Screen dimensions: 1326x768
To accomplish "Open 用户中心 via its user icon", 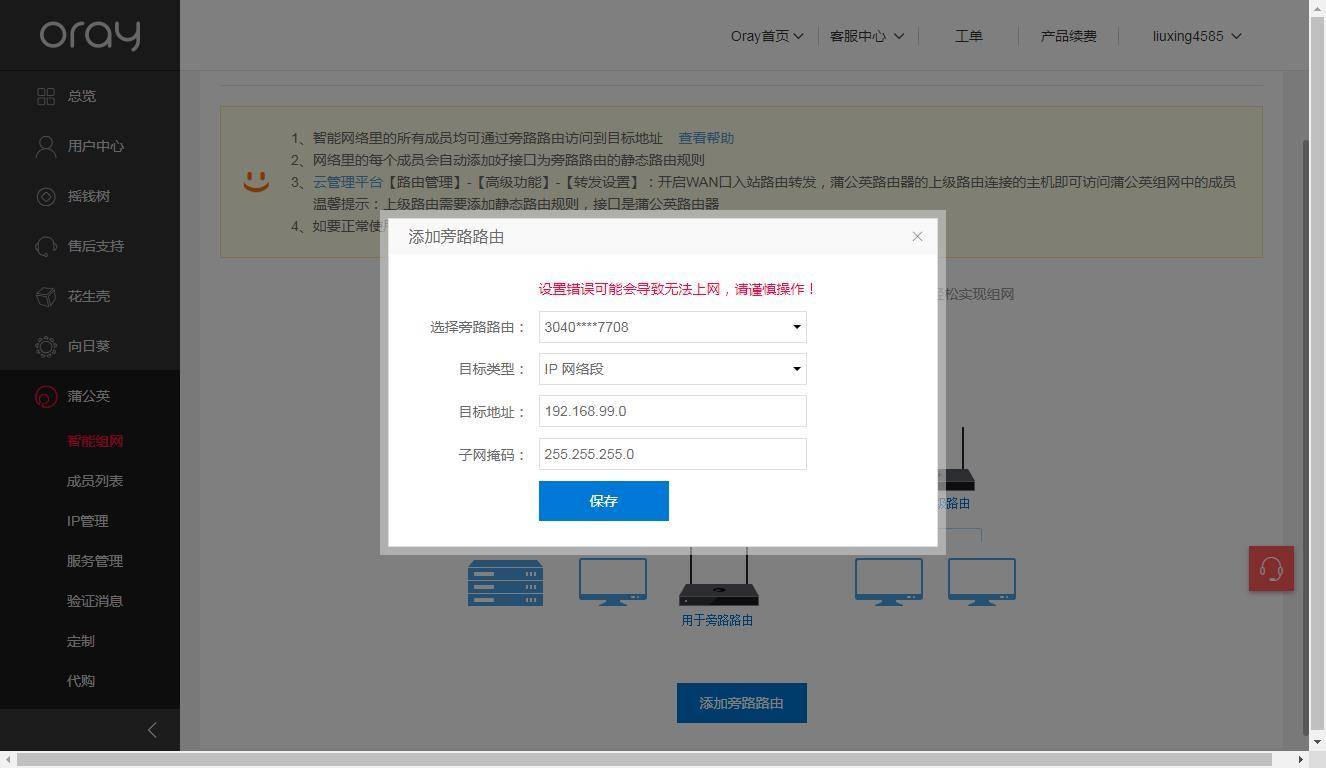I will pyautogui.click(x=46, y=146).
